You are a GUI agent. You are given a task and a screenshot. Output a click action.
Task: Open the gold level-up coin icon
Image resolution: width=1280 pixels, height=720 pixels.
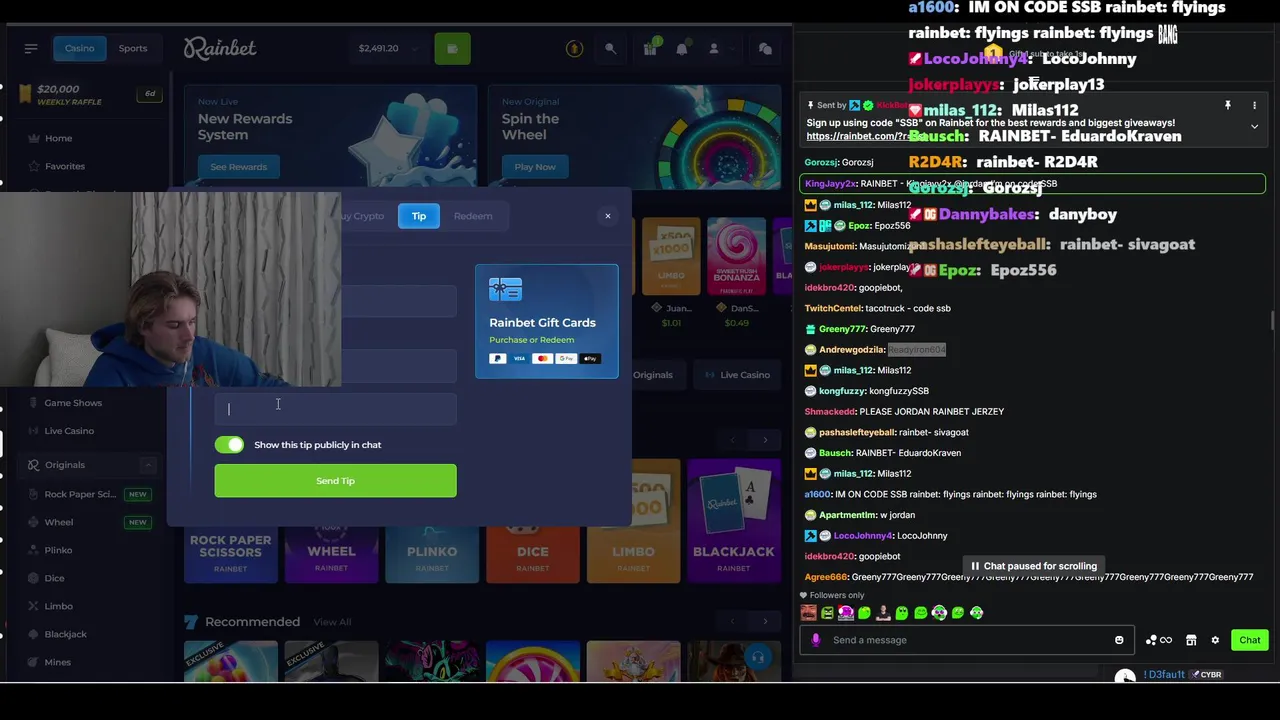coord(574,48)
